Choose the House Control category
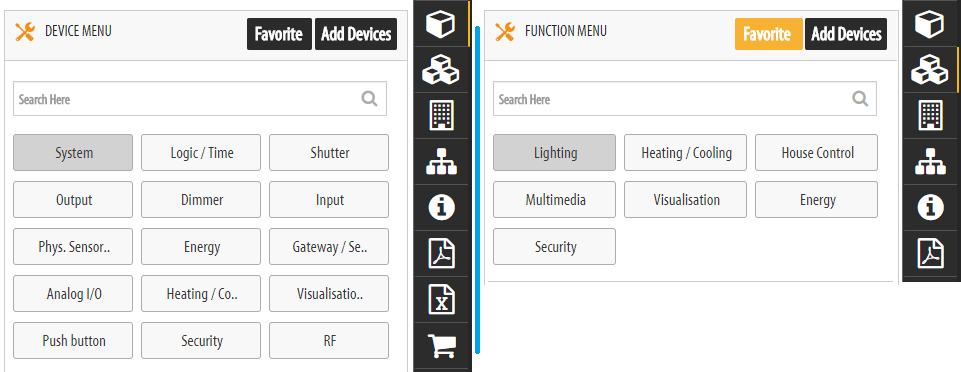 [816, 153]
